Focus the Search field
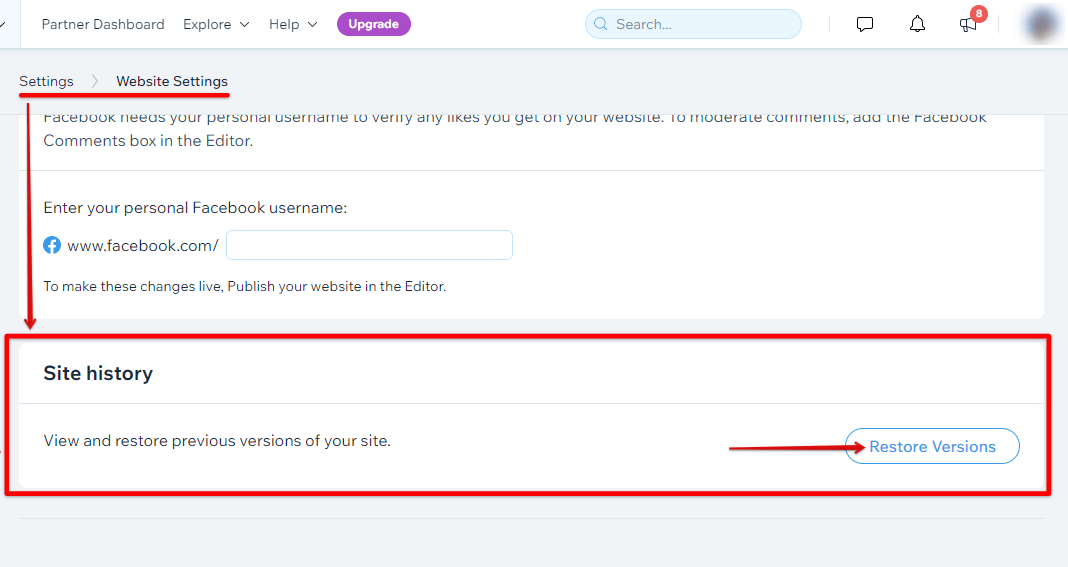1068x567 pixels. [693, 25]
